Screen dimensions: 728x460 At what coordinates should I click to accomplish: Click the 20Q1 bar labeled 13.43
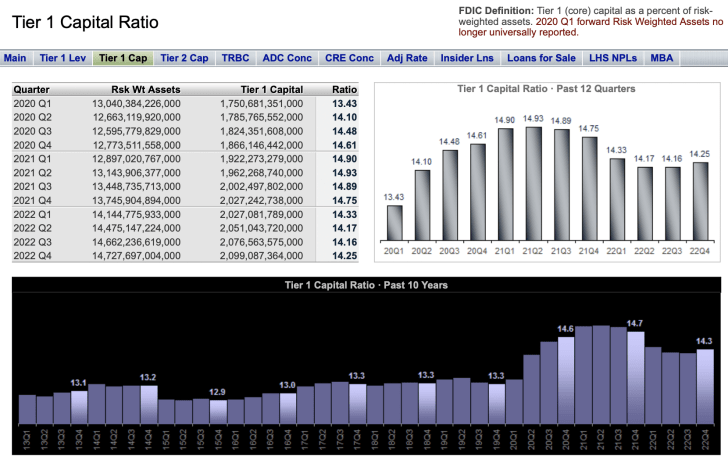395,221
